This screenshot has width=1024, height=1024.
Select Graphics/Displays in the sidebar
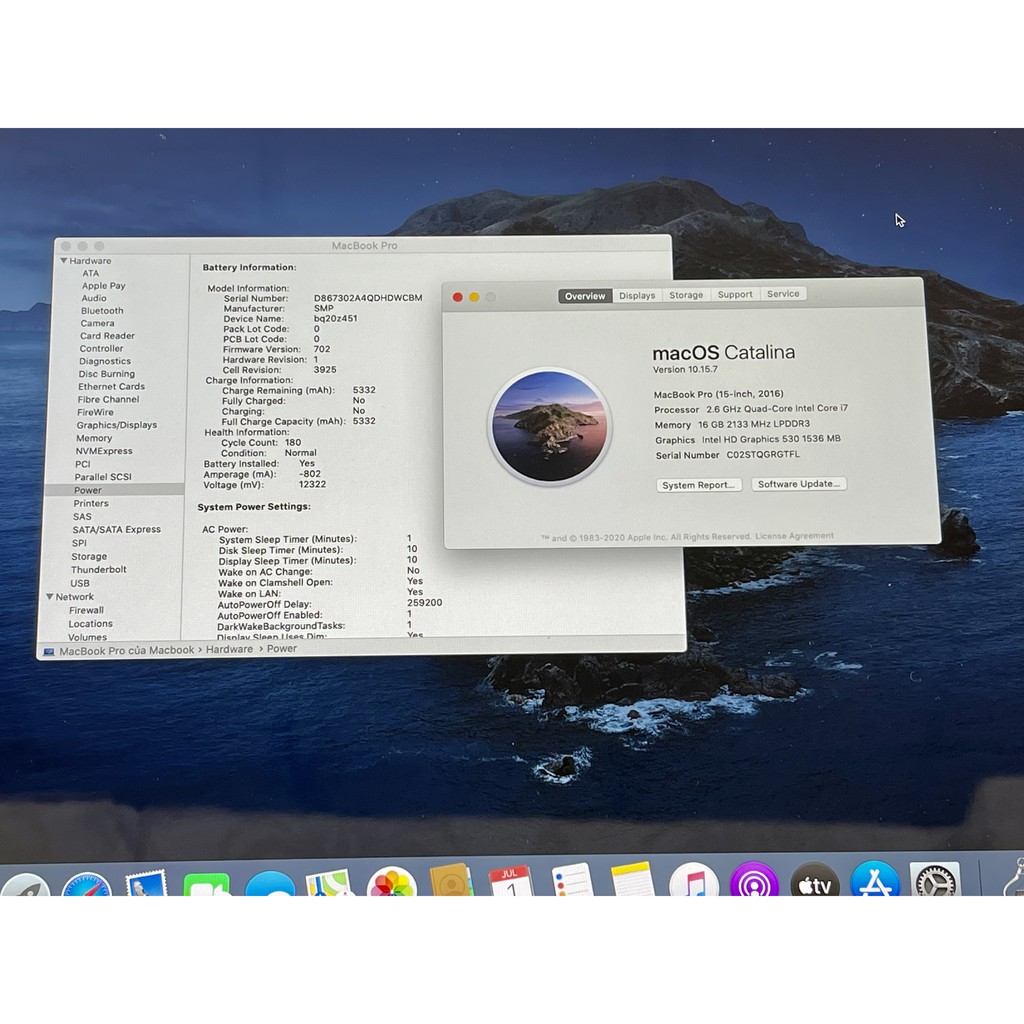point(116,425)
